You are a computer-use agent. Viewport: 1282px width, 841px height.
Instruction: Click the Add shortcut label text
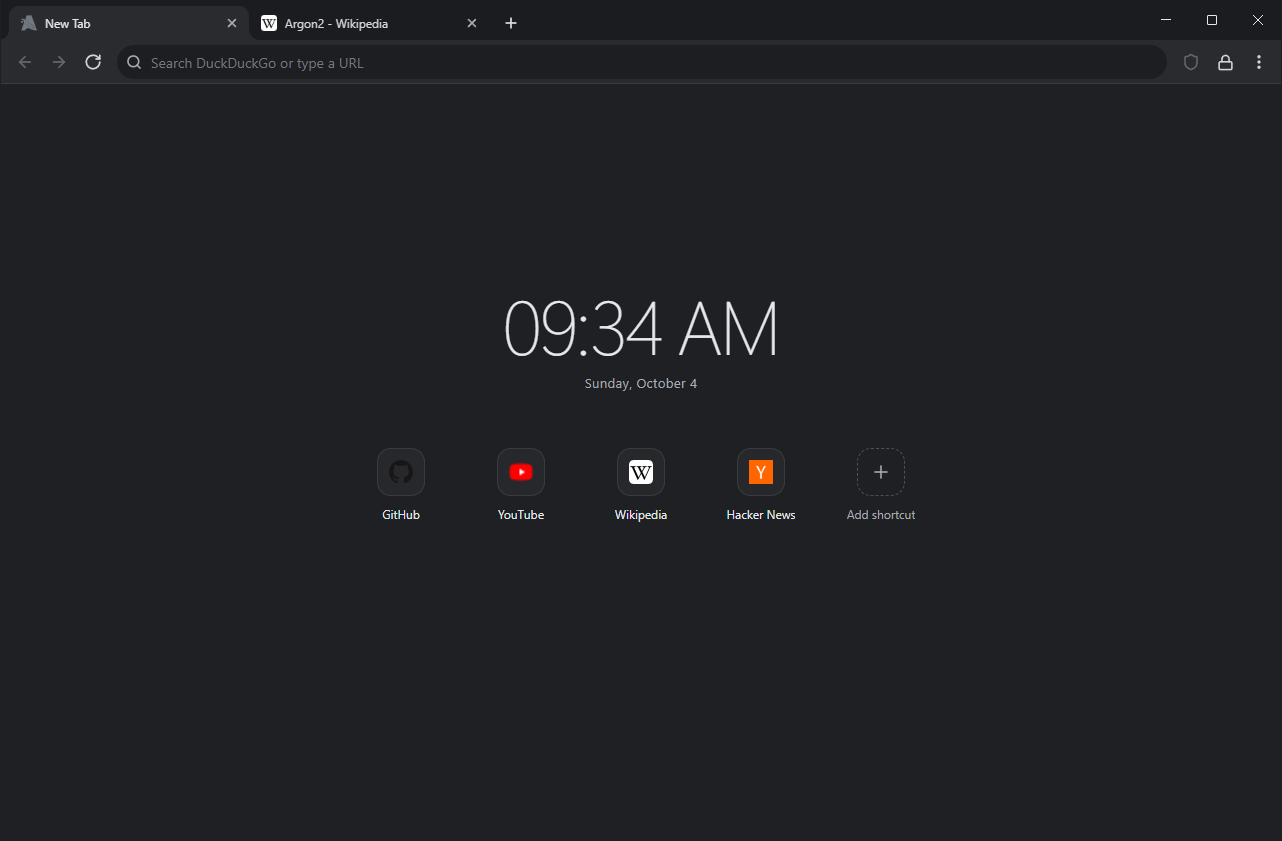point(881,515)
